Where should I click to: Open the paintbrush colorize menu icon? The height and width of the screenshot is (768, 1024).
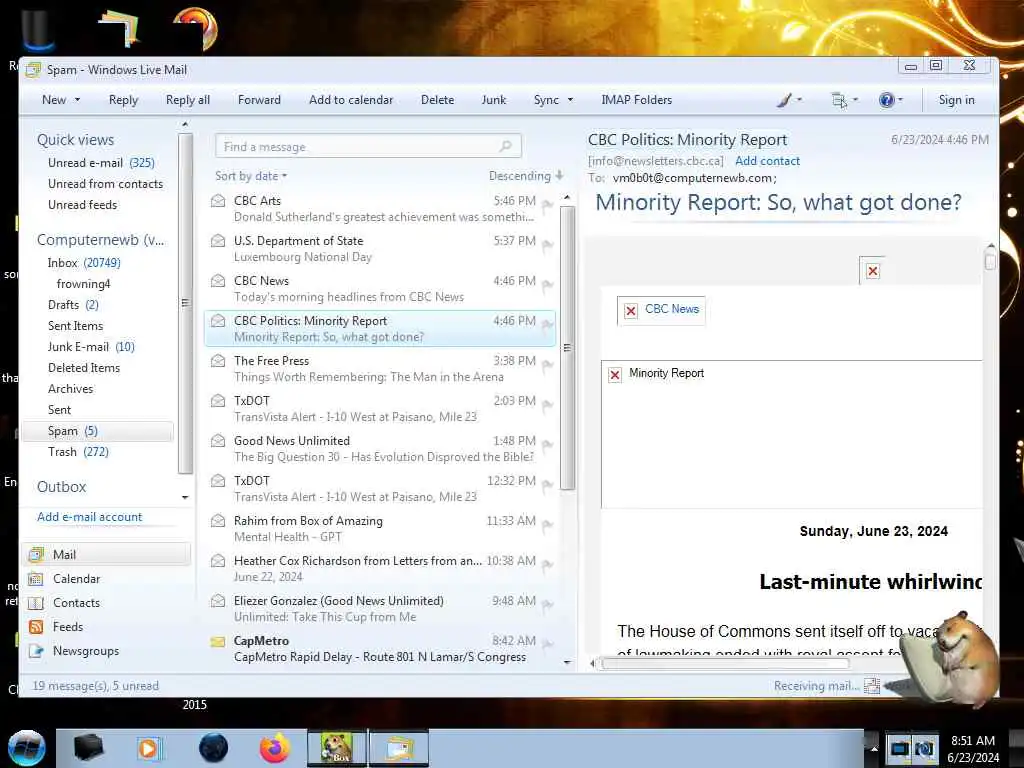click(784, 100)
